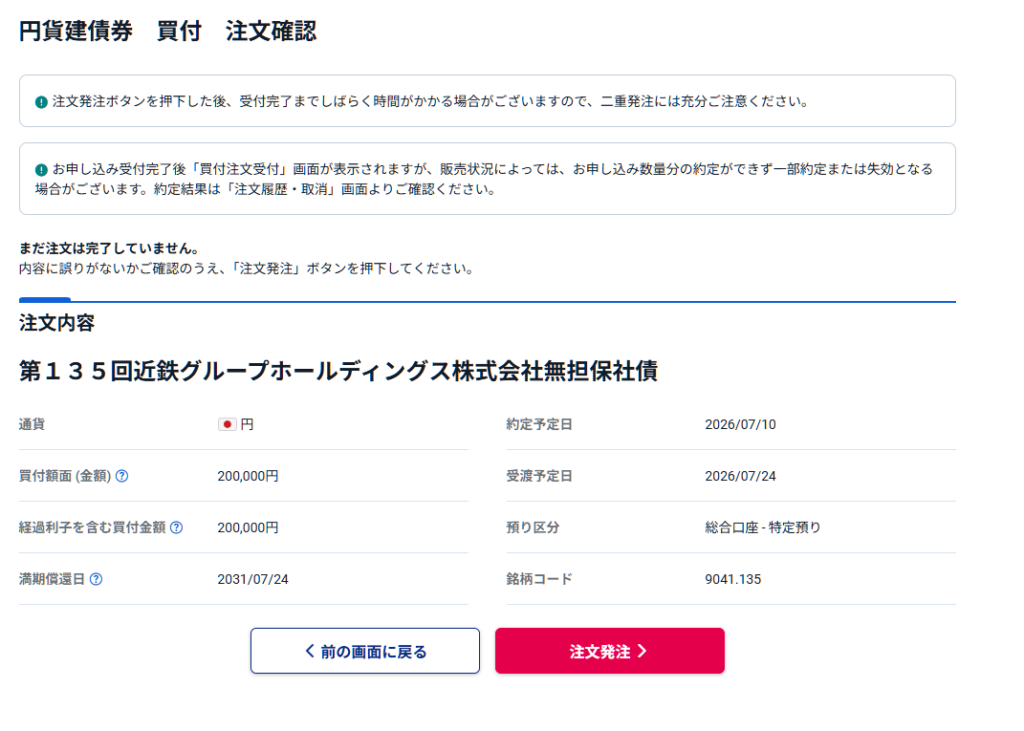This screenshot has height=731, width=1024.
Task: Click the 預り区分 label
Action: tap(532, 527)
